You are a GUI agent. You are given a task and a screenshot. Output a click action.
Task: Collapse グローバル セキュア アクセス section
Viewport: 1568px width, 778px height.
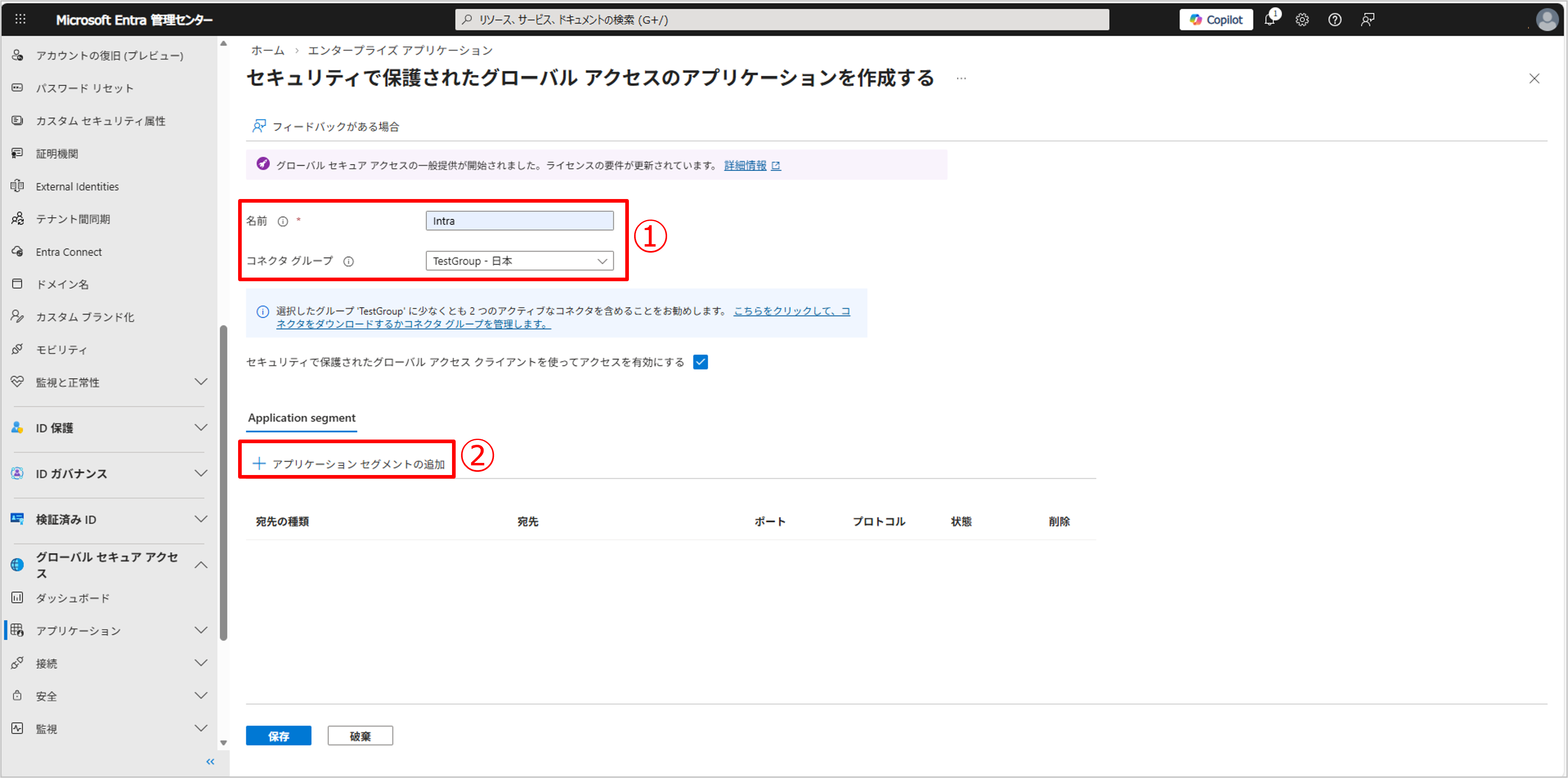pos(201,565)
